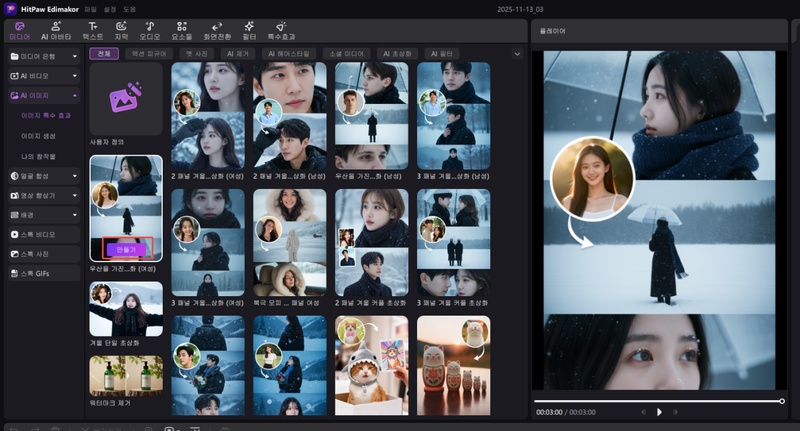Open the 오디오 (Audio) panel
The height and width of the screenshot is (431, 800).
(x=149, y=29)
